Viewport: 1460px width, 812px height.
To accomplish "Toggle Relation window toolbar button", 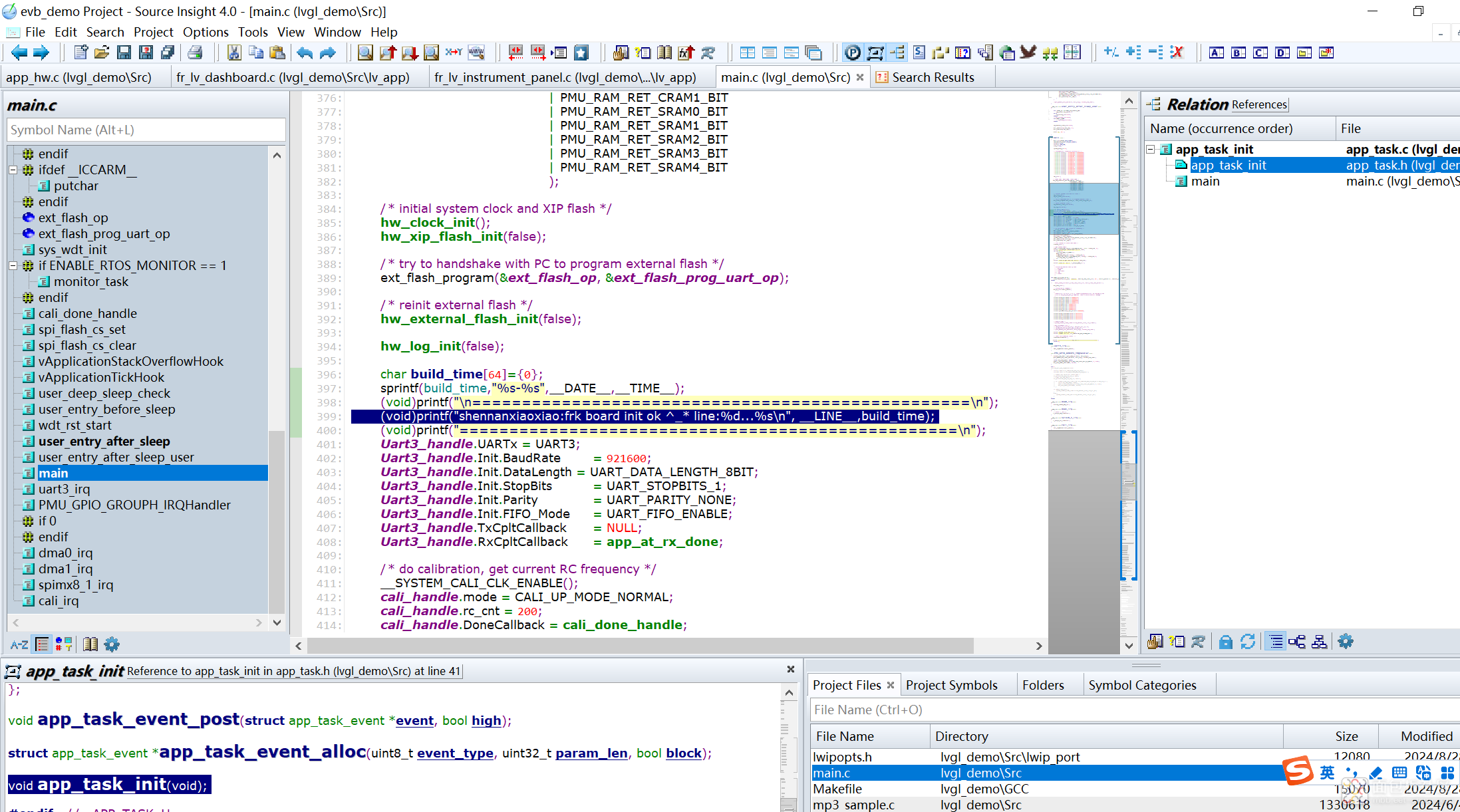I will pyautogui.click(x=897, y=53).
